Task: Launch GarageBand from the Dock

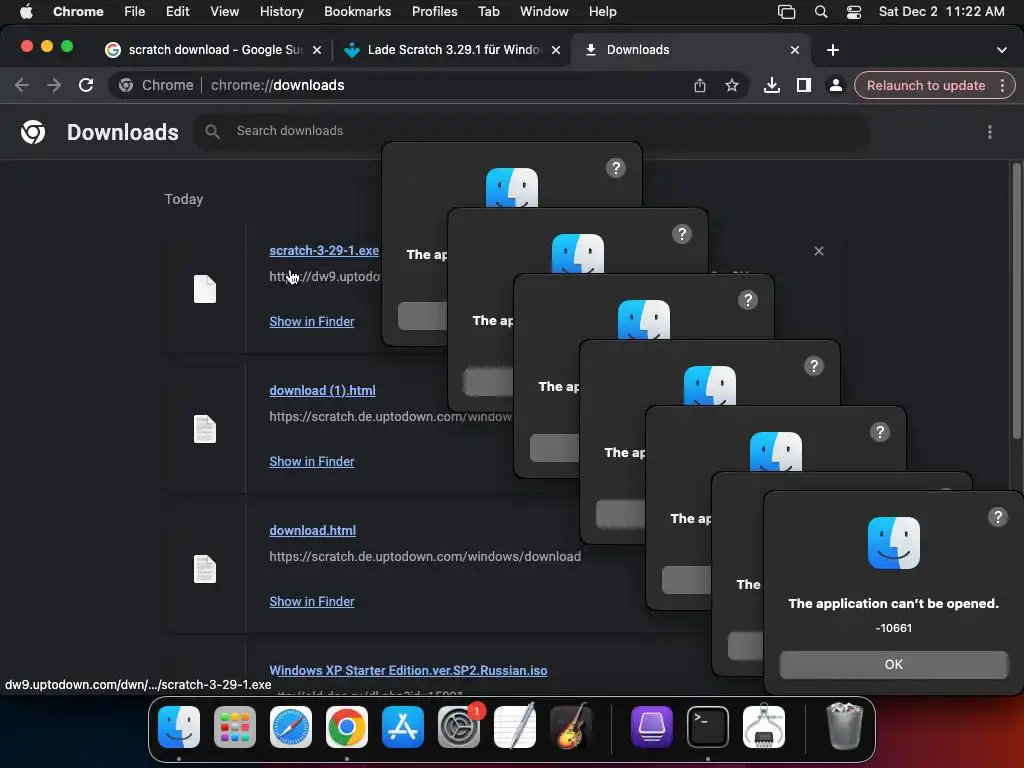Action: 571,726
